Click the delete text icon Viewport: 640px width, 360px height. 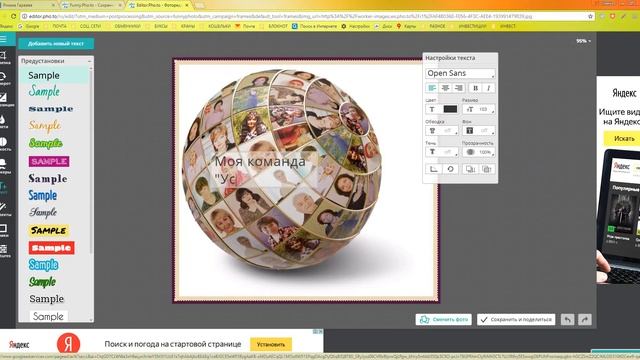click(x=487, y=169)
